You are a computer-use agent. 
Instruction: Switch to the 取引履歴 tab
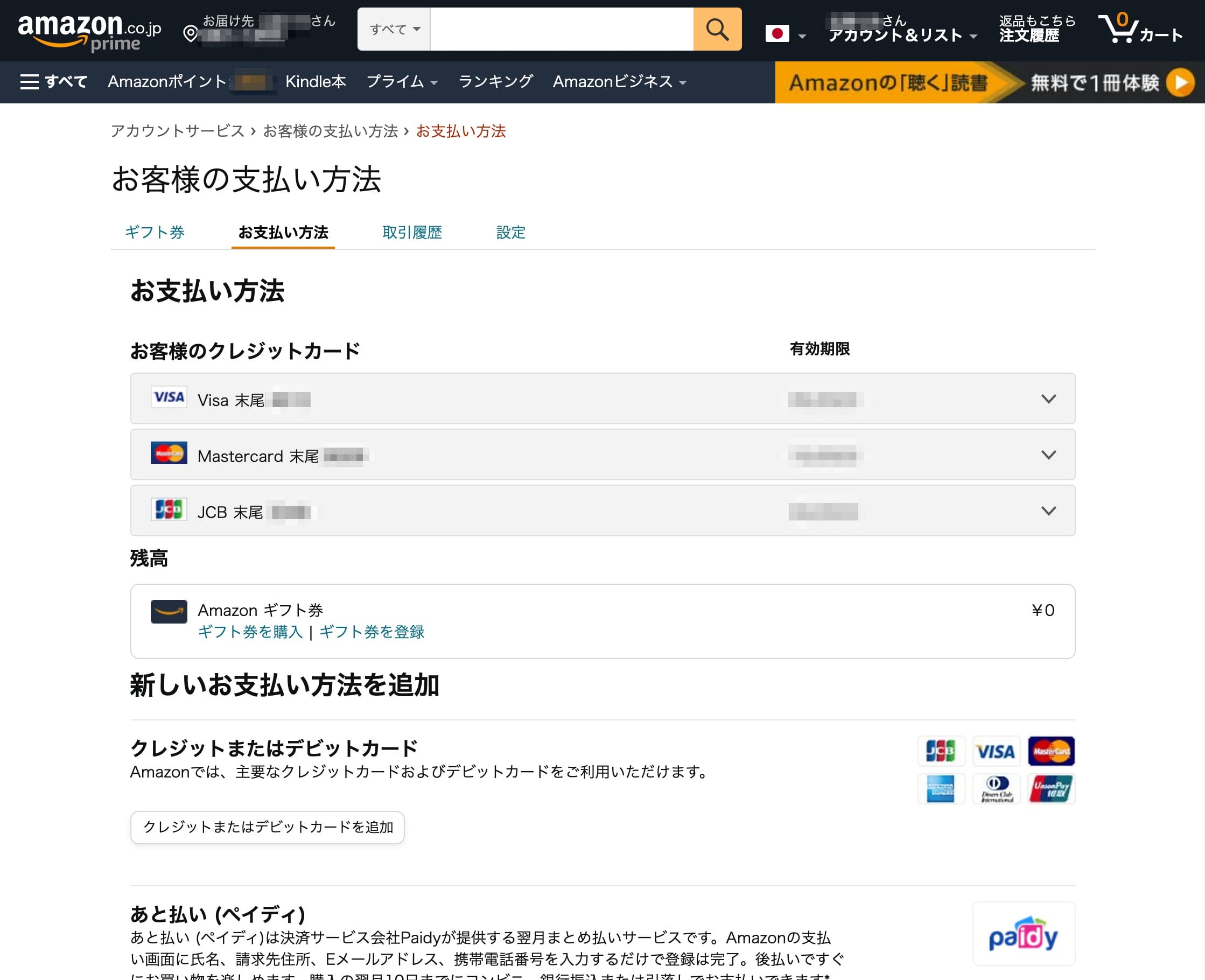(412, 232)
